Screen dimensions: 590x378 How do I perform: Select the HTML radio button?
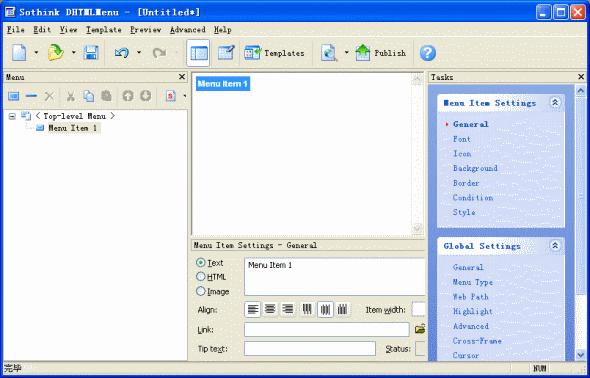(201, 277)
